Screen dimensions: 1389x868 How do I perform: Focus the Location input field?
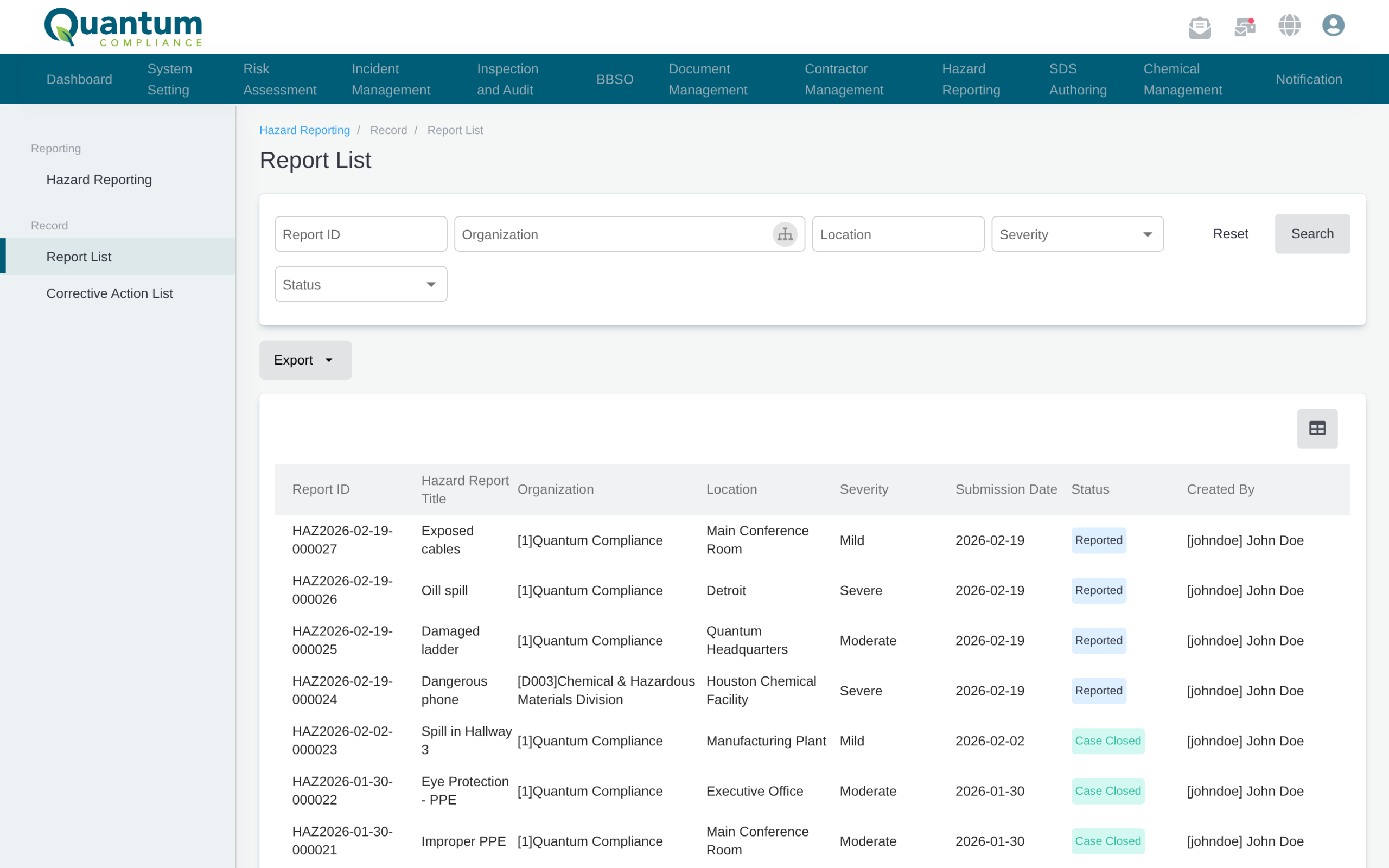(x=899, y=234)
